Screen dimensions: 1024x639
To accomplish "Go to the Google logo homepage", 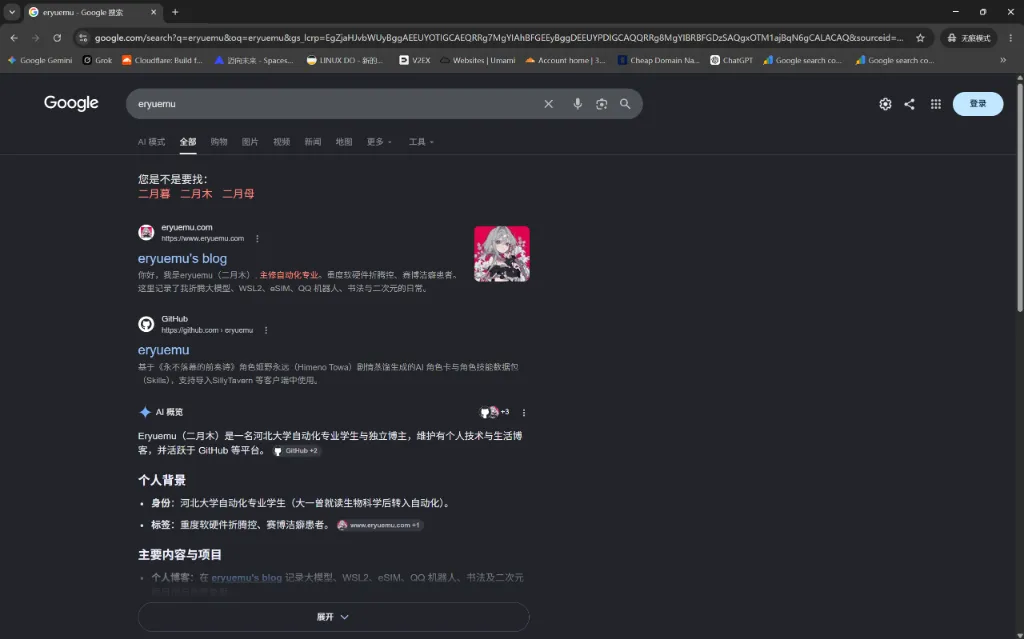I will 71,103.
